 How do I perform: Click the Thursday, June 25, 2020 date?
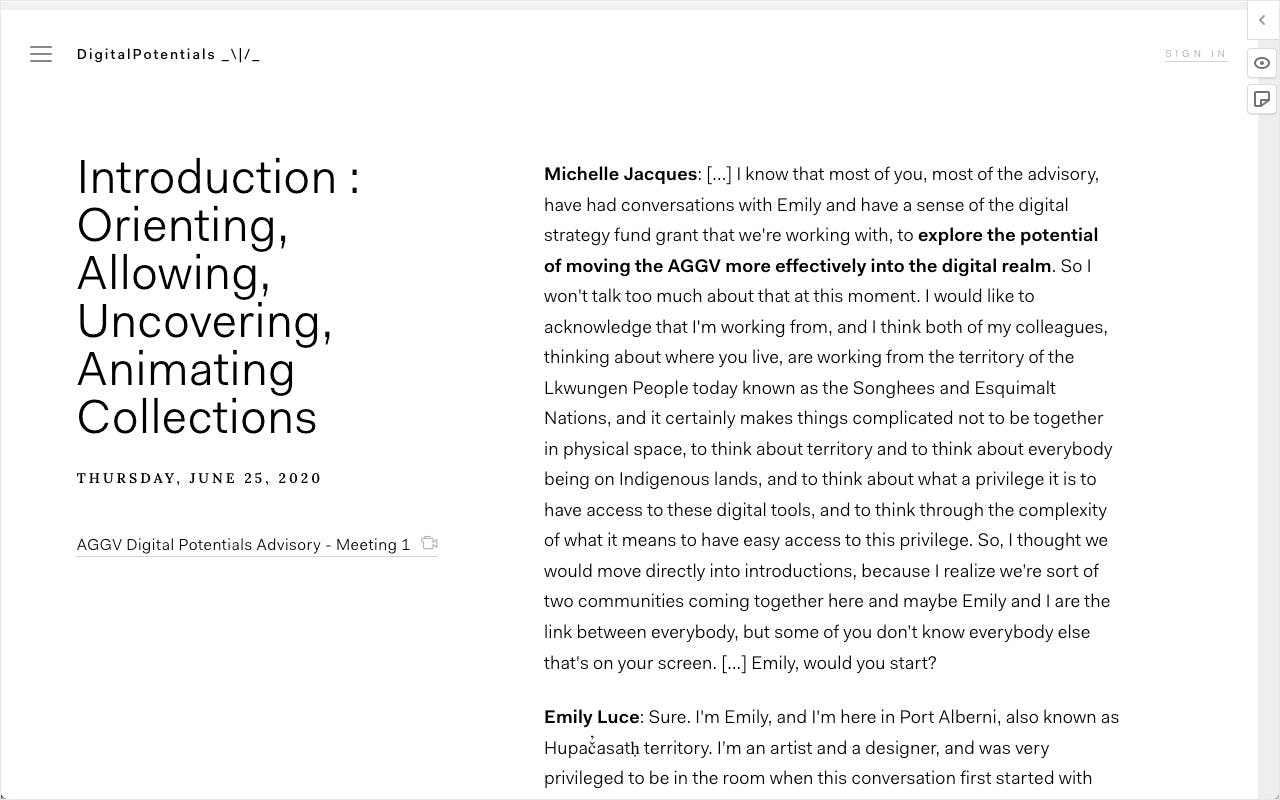[199, 478]
